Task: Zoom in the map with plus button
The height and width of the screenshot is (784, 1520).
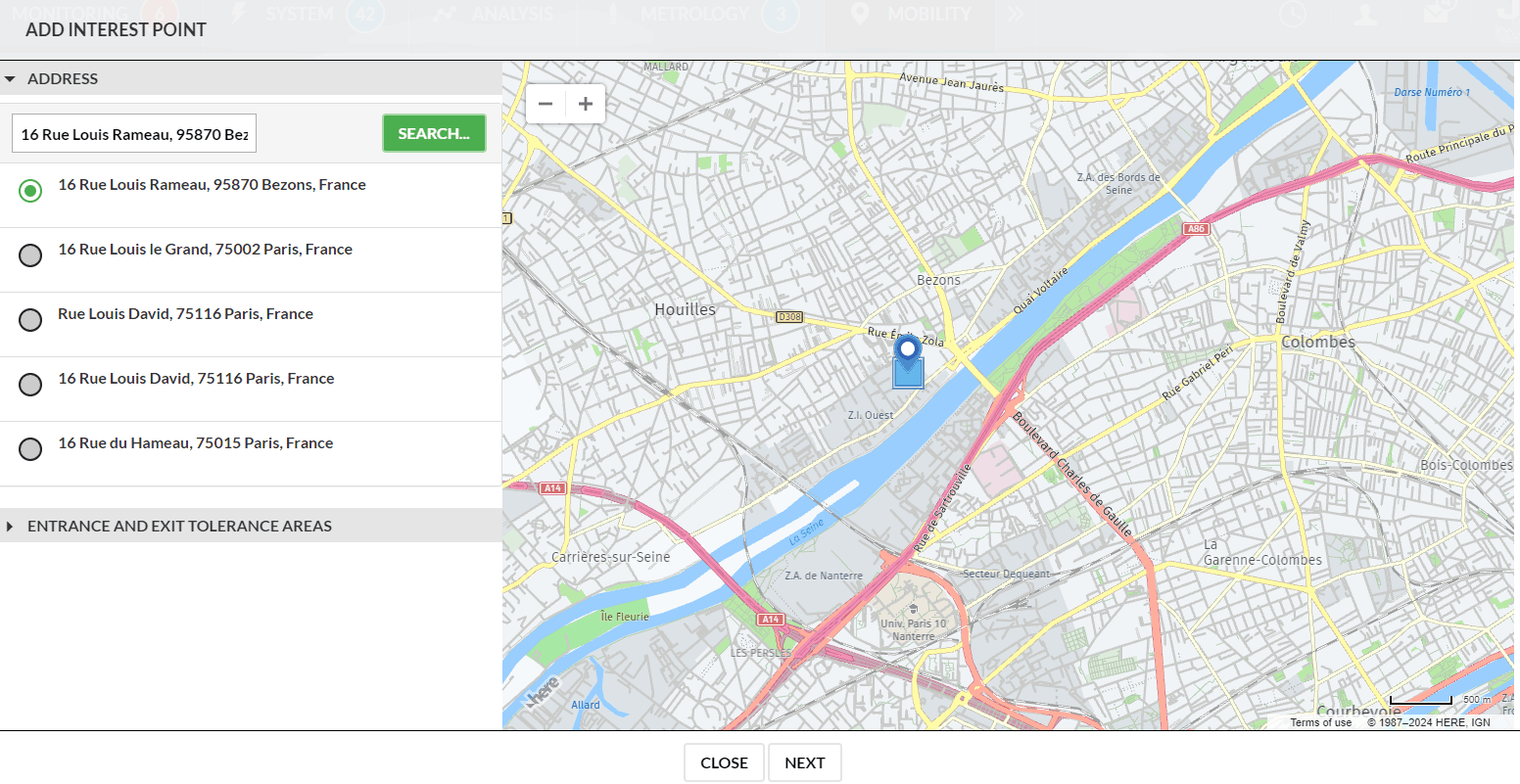Action: coord(586,104)
